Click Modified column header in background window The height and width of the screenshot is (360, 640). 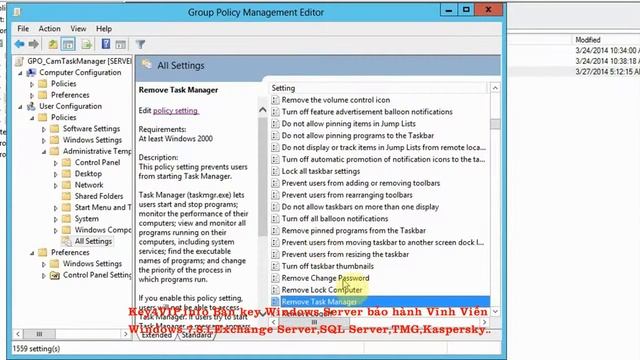click(588, 40)
